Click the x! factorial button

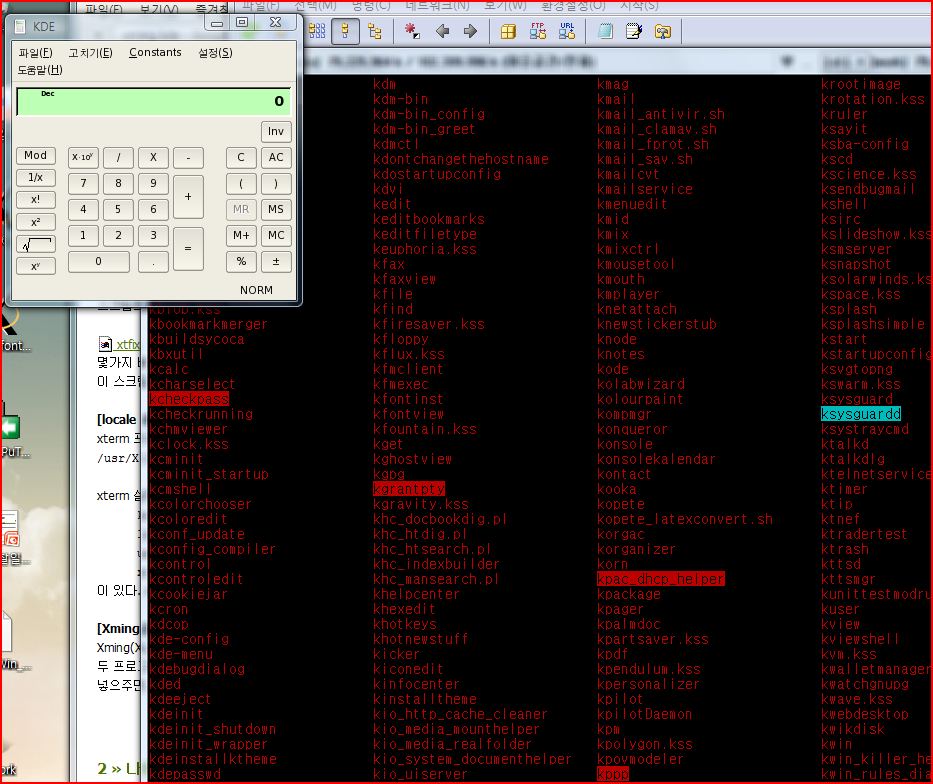coord(36,199)
